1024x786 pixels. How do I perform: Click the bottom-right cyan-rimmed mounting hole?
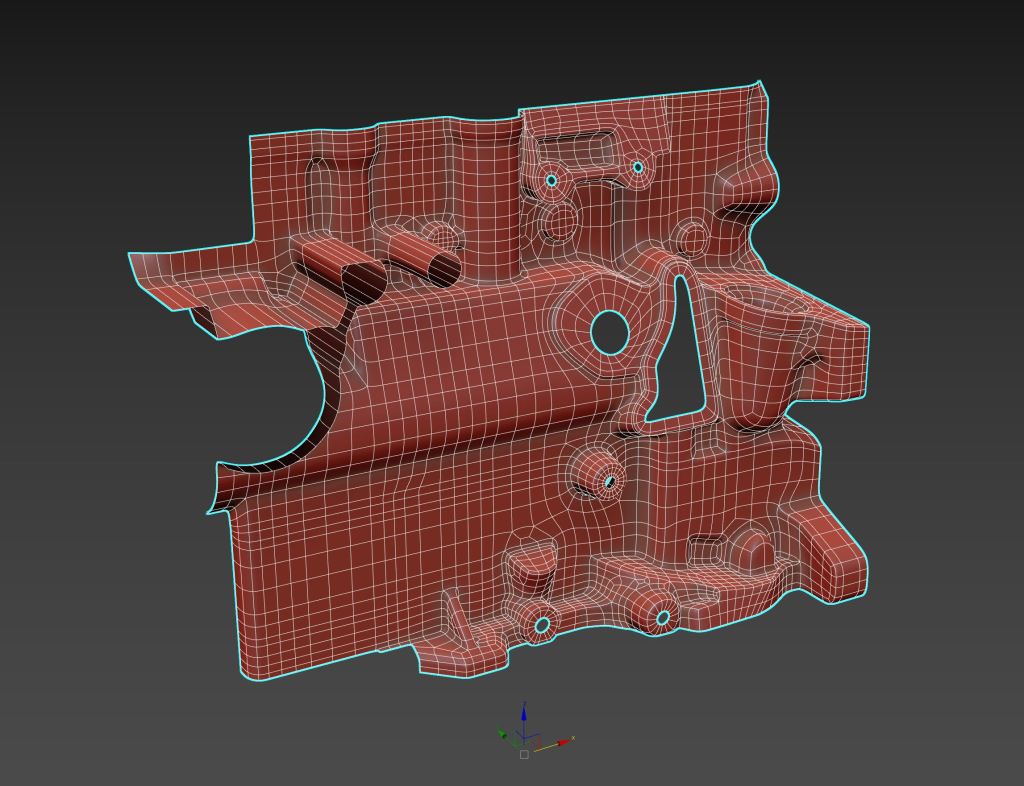point(662,619)
